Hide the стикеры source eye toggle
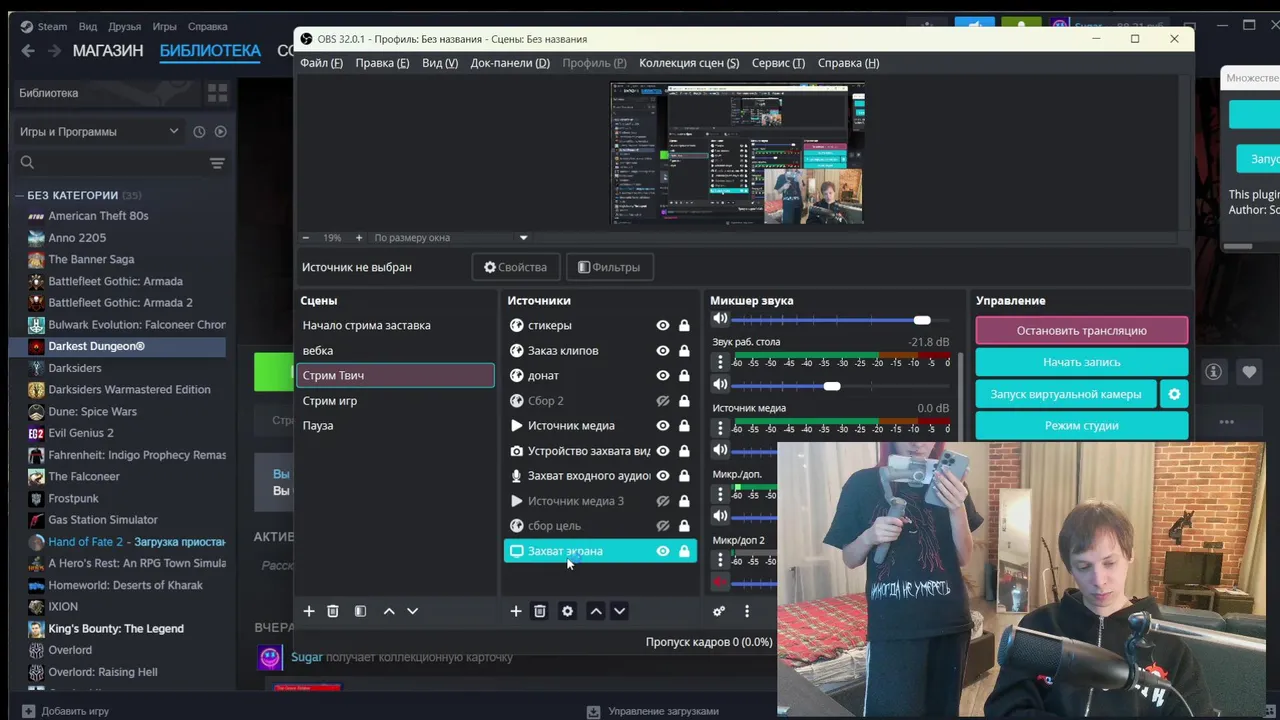Image resolution: width=1280 pixels, height=720 pixels. (662, 325)
